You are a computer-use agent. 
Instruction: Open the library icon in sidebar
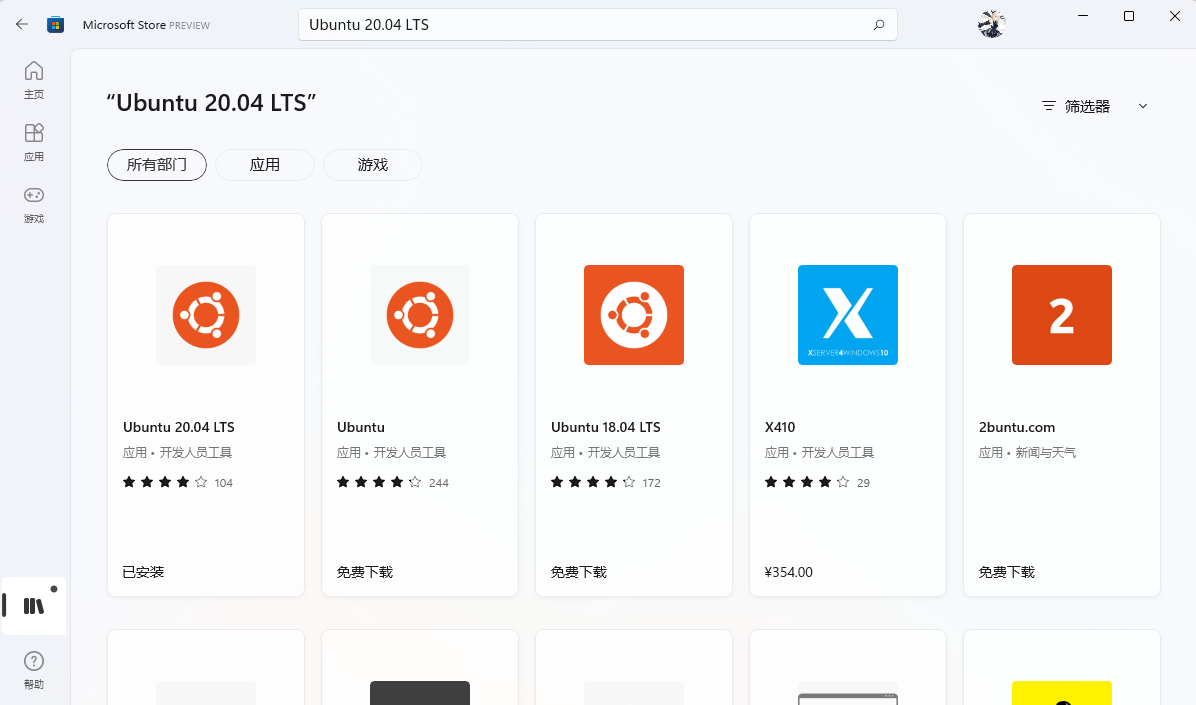[34, 606]
